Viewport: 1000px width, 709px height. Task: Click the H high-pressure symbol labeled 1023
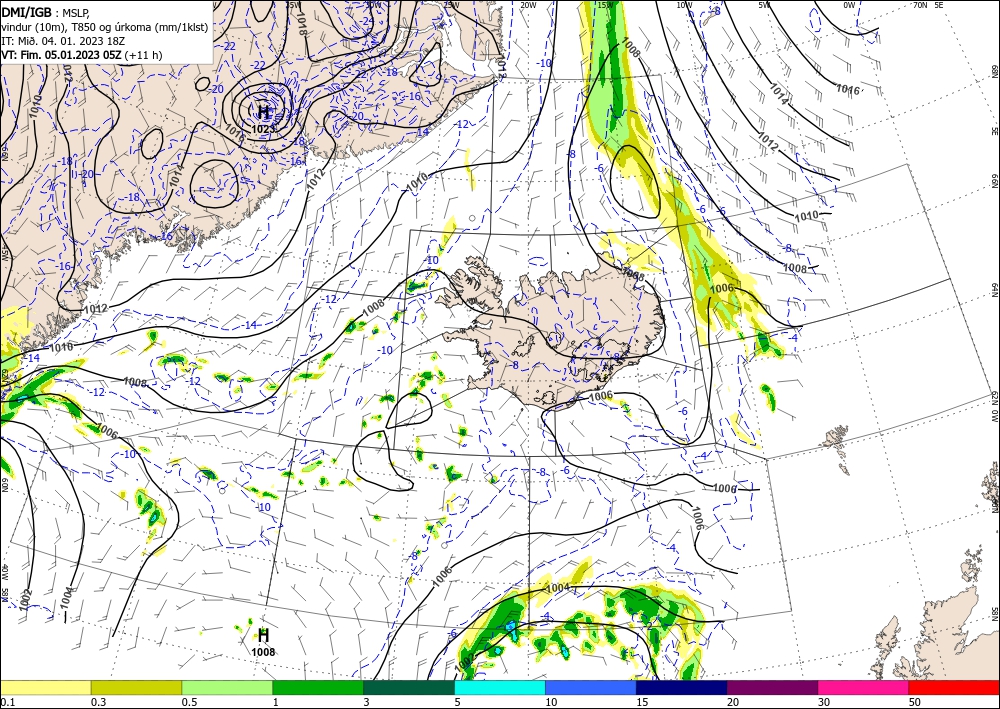click(263, 112)
